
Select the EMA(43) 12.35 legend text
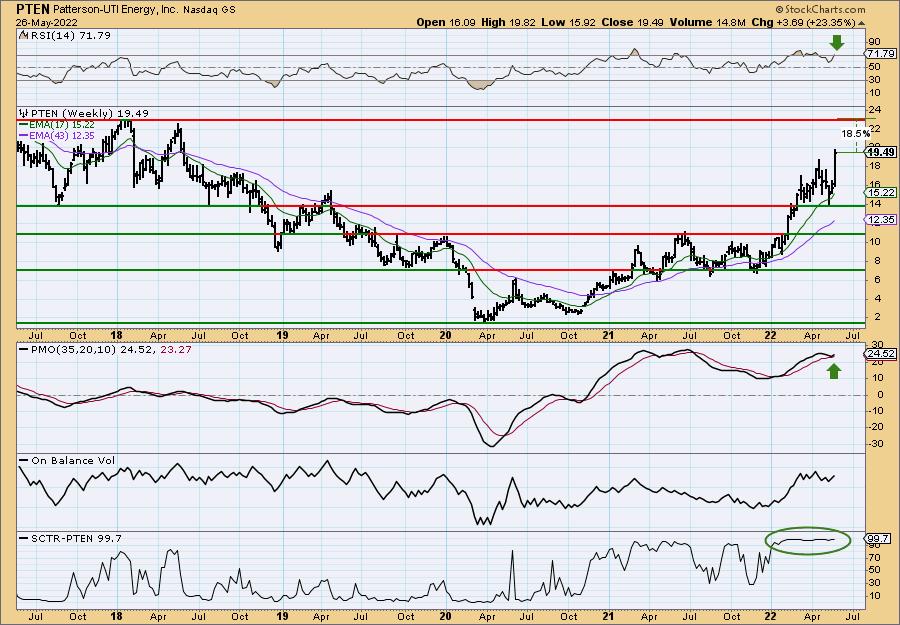[63, 135]
